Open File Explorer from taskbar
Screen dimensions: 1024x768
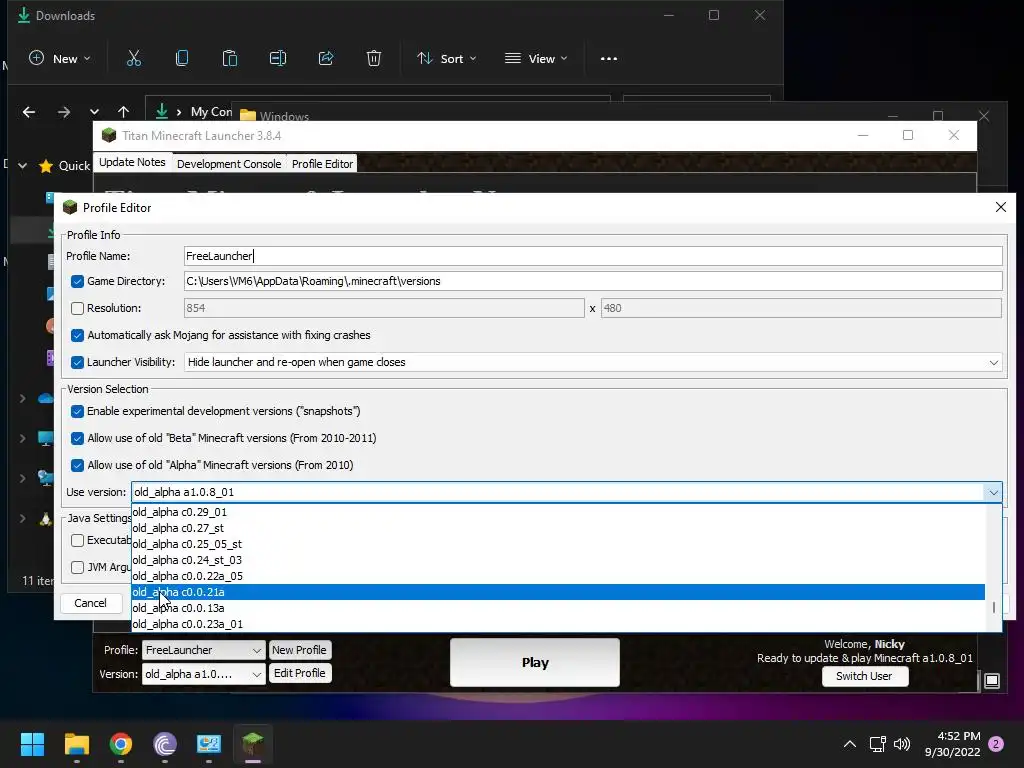click(76, 744)
